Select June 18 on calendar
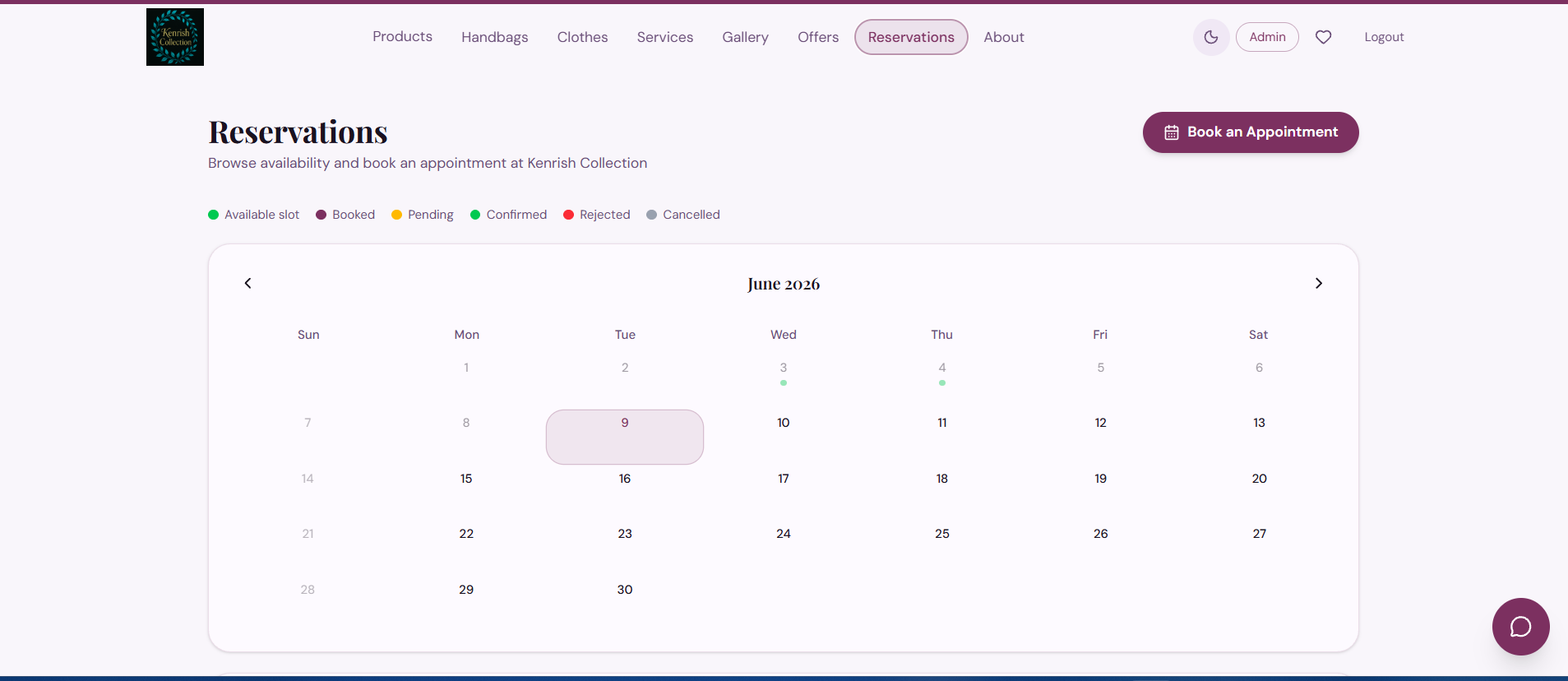The height and width of the screenshot is (681, 1568). 942,492
